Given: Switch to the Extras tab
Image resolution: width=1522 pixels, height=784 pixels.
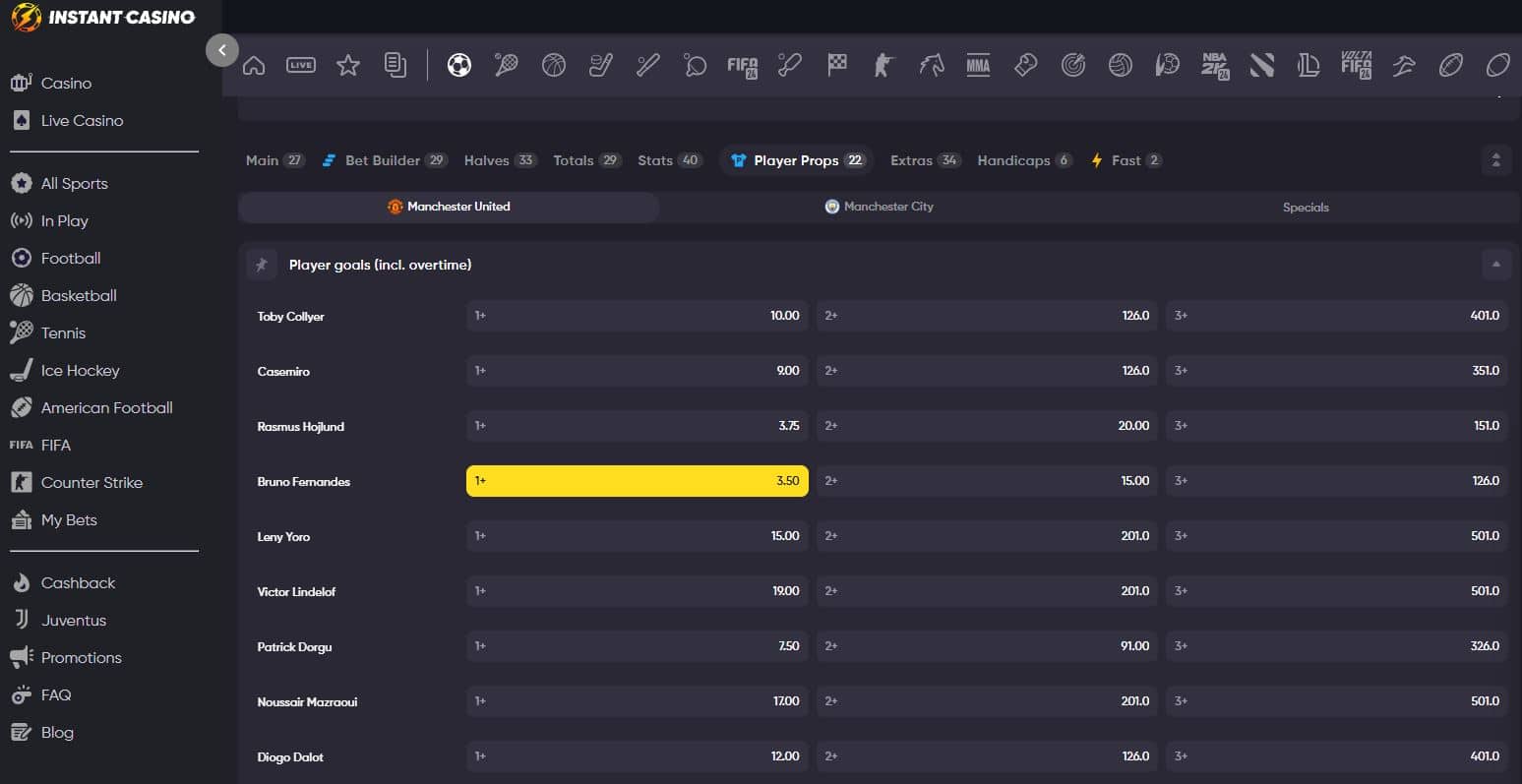Looking at the screenshot, I should pyautogui.click(x=925, y=160).
